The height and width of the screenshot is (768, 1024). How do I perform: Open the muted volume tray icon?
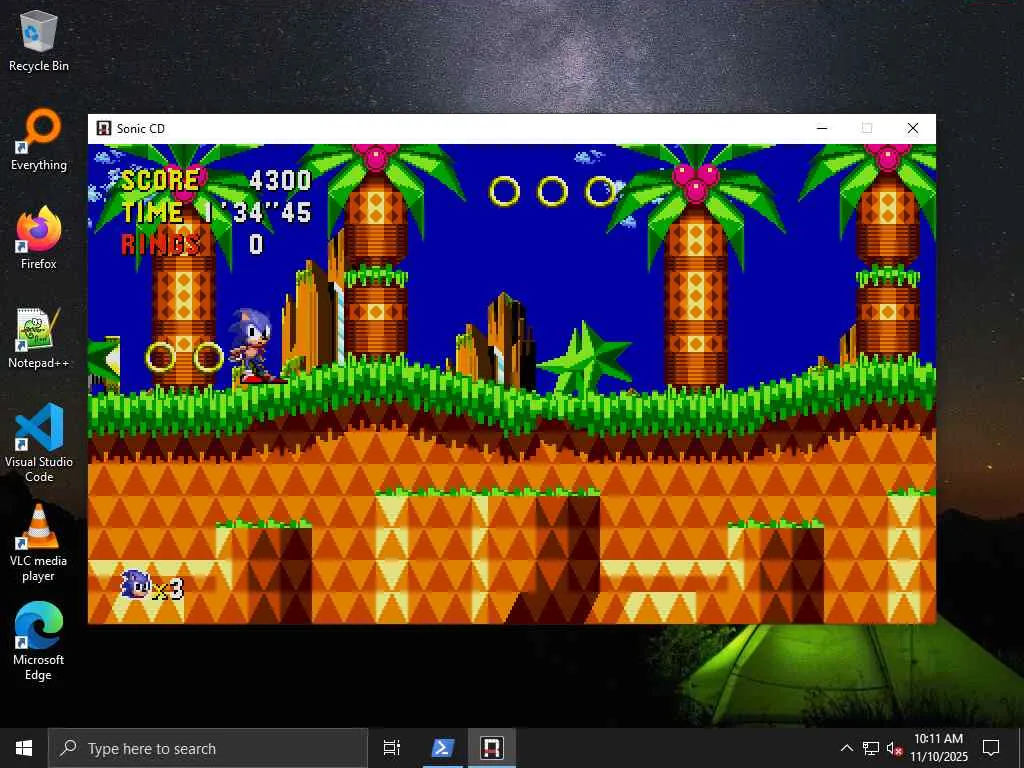(x=894, y=748)
